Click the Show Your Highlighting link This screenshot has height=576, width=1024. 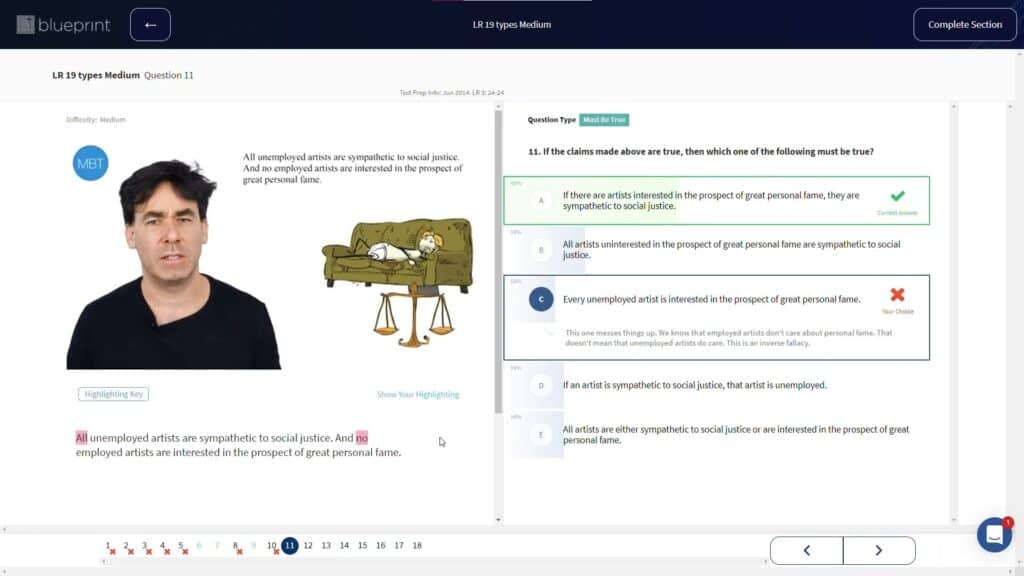(x=417, y=394)
